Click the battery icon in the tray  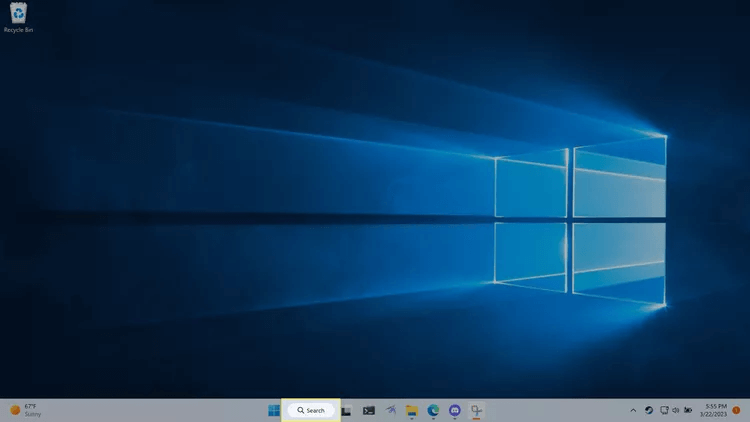point(689,410)
